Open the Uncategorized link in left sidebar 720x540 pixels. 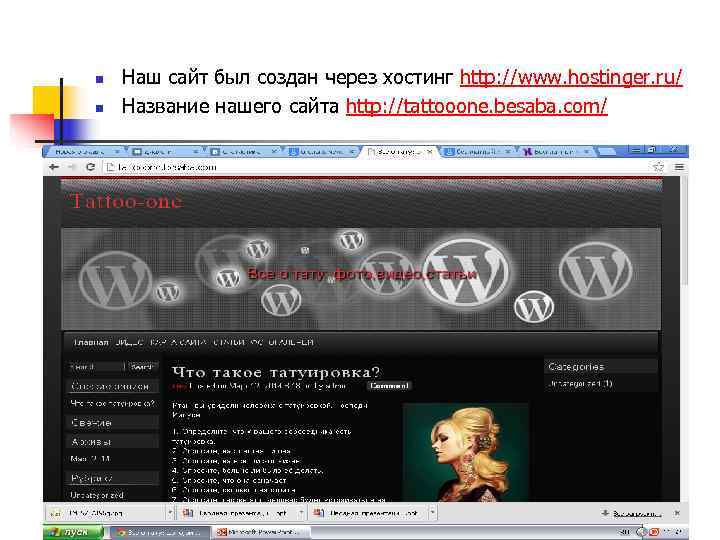tap(97, 495)
